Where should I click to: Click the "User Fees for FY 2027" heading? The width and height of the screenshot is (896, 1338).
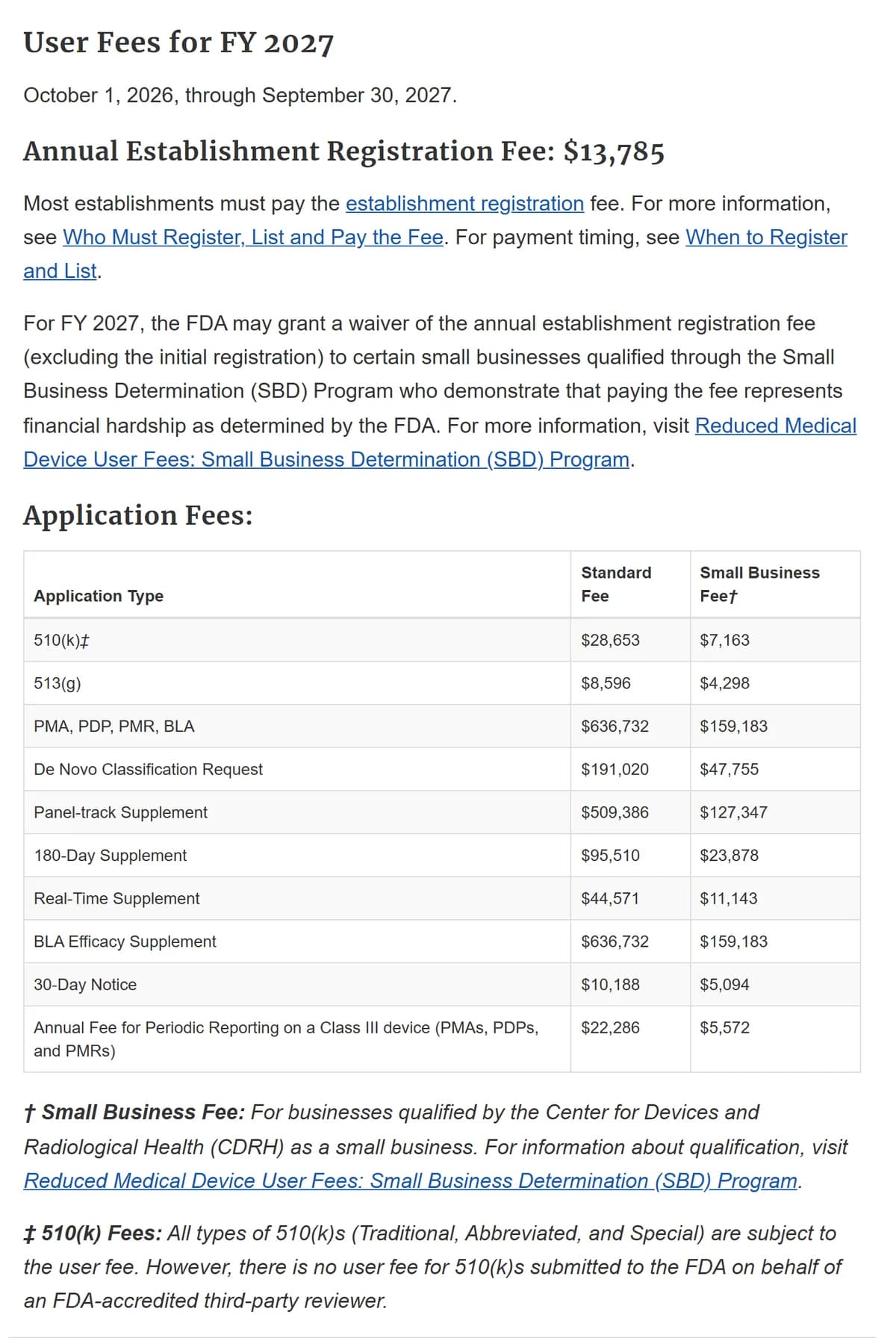coord(178,43)
